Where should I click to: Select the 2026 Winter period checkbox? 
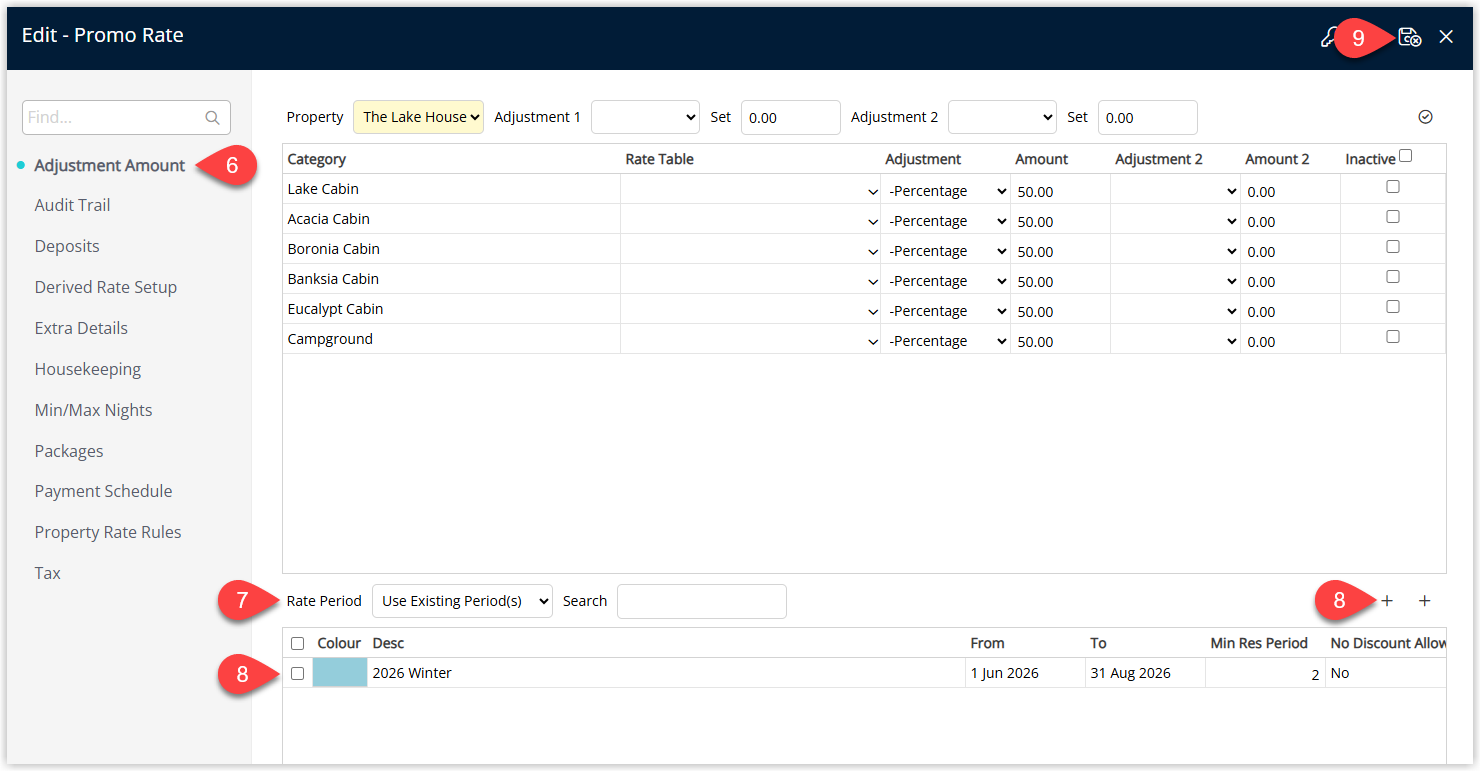point(297,674)
